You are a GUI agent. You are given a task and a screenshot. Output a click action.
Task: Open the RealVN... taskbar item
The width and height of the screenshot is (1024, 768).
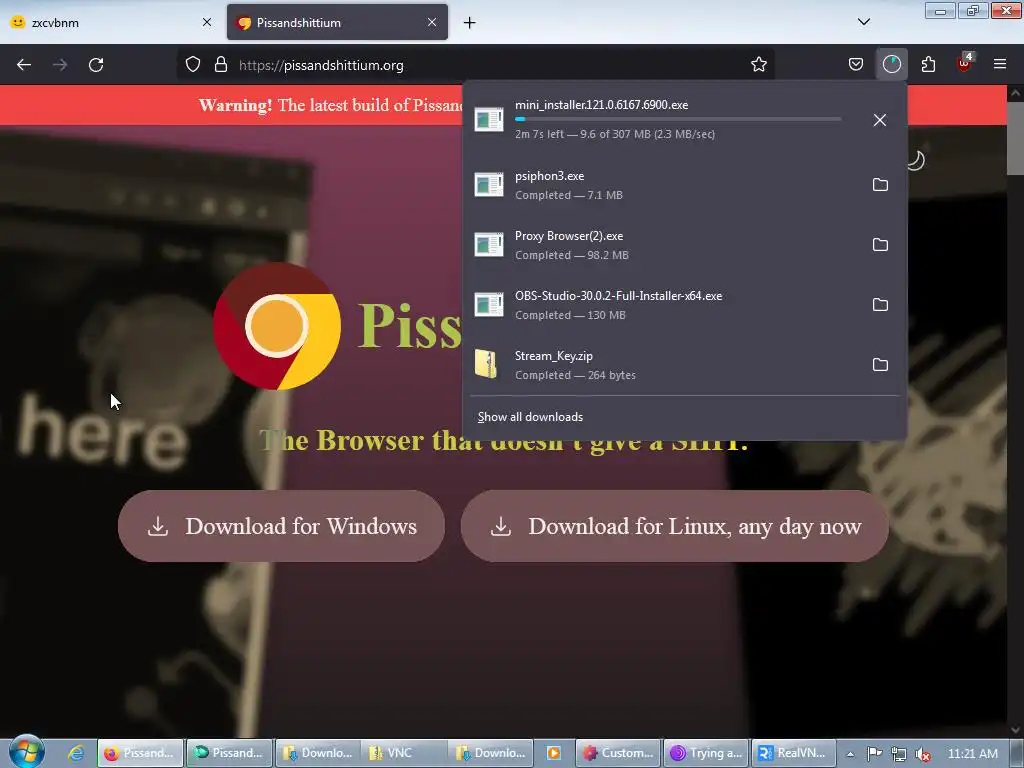793,753
